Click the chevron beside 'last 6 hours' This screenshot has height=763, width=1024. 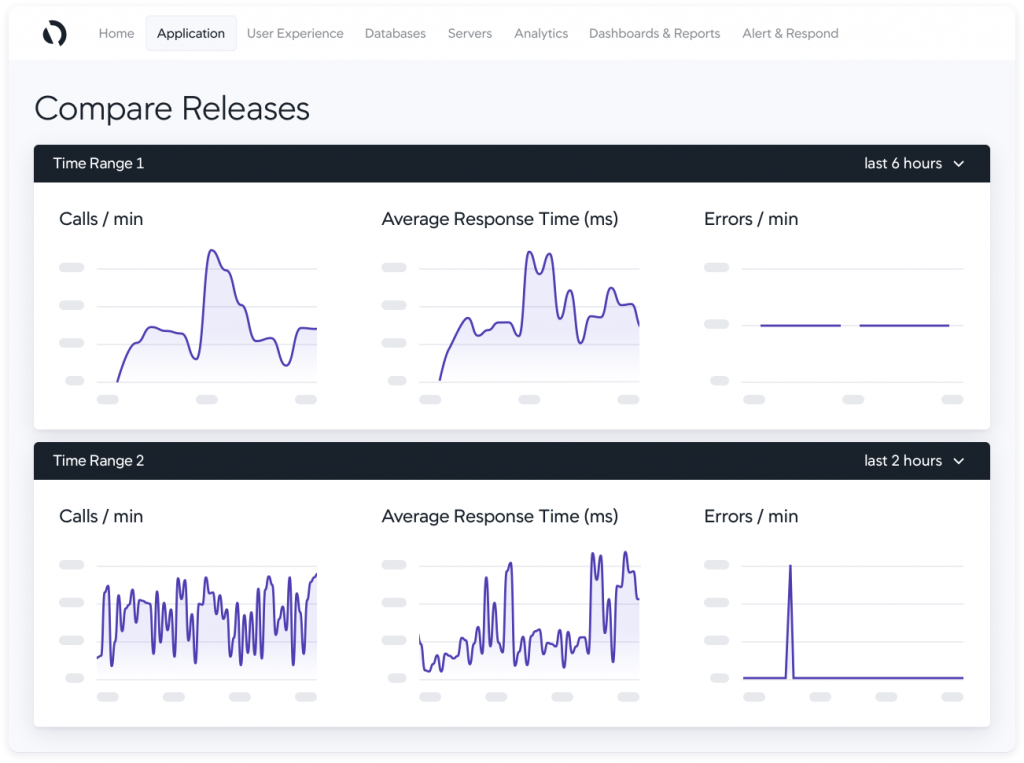click(x=959, y=163)
